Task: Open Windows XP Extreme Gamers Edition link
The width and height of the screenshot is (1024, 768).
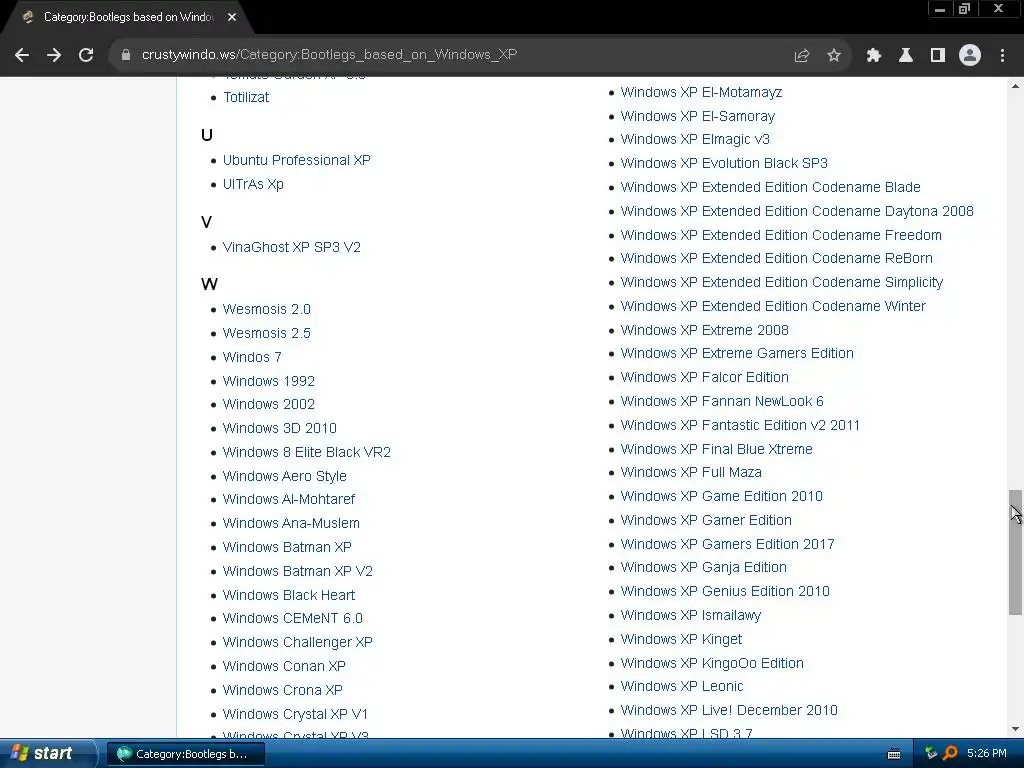Action: (737, 353)
